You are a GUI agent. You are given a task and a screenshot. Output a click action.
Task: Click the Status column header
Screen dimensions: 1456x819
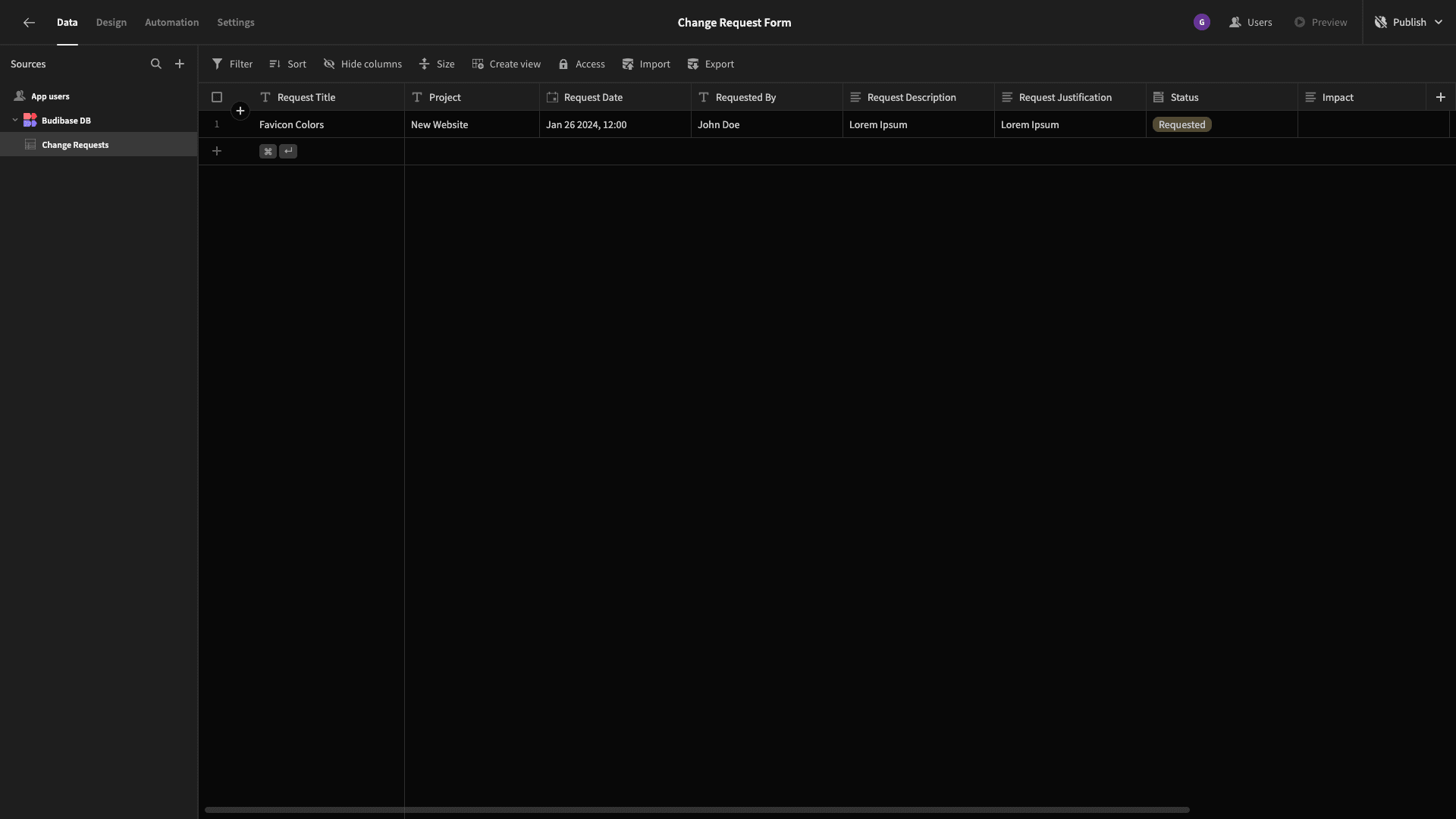click(x=1222, y=97)
